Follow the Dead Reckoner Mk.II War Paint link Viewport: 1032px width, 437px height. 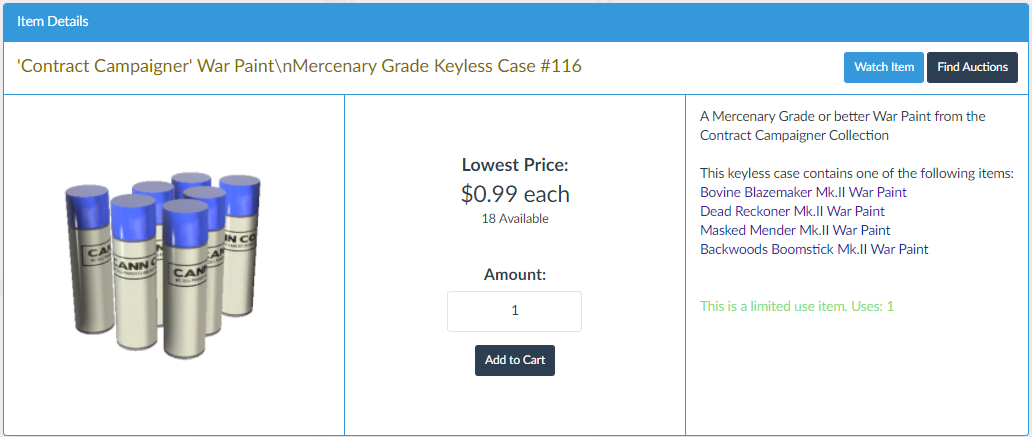tap(792, 211)
